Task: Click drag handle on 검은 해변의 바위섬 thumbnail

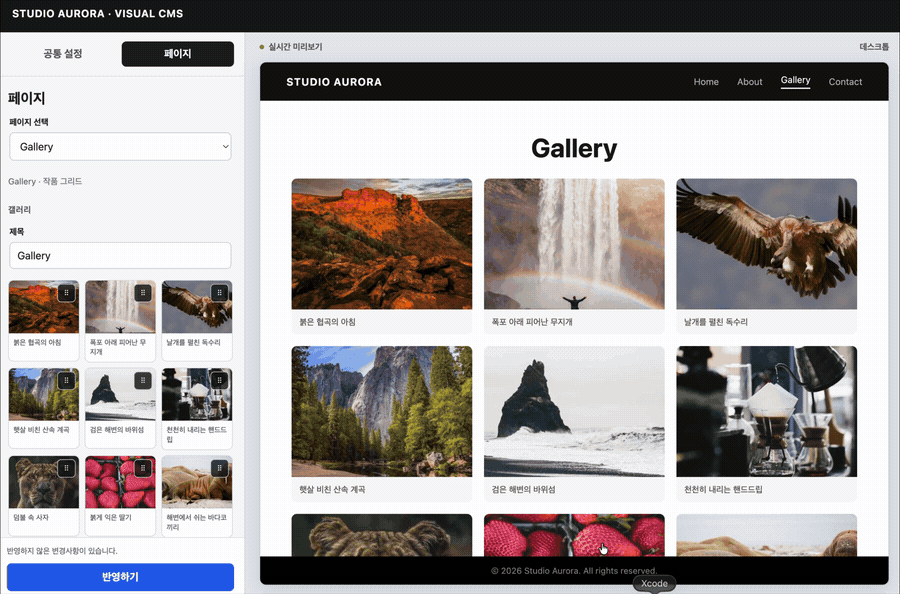Action: click(x=143, y=381)
